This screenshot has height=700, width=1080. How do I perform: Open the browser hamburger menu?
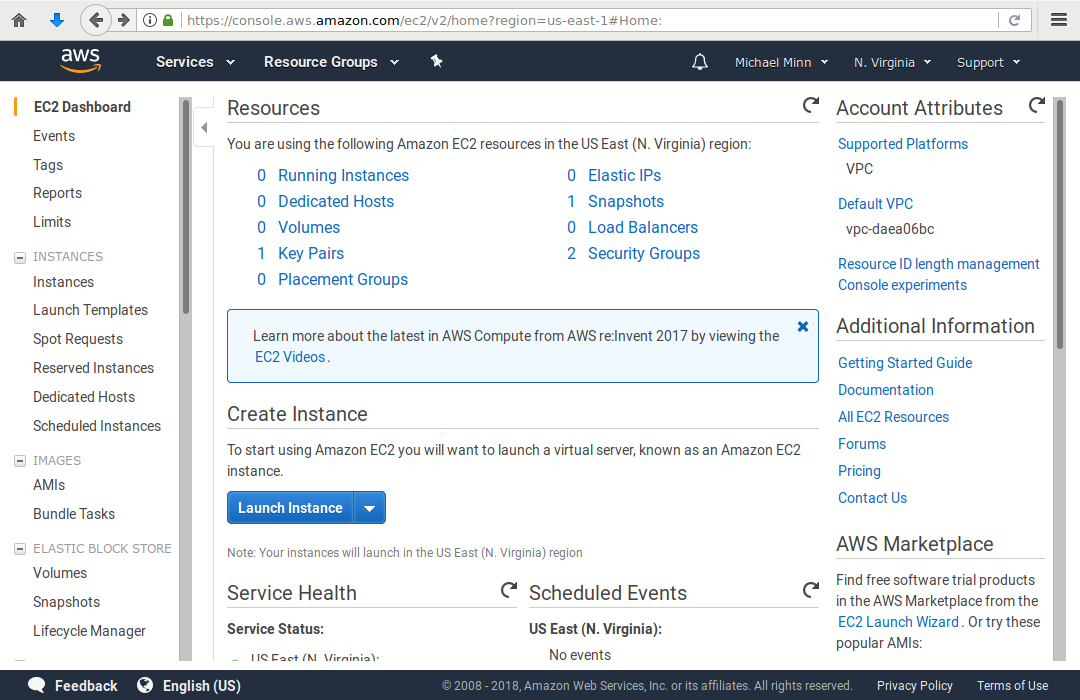point(1059,20)
